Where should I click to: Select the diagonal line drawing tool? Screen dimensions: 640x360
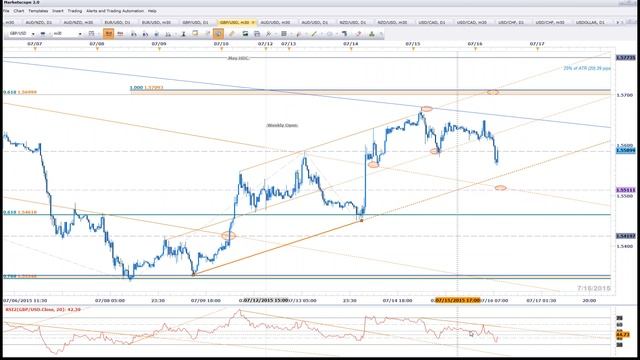314,34
